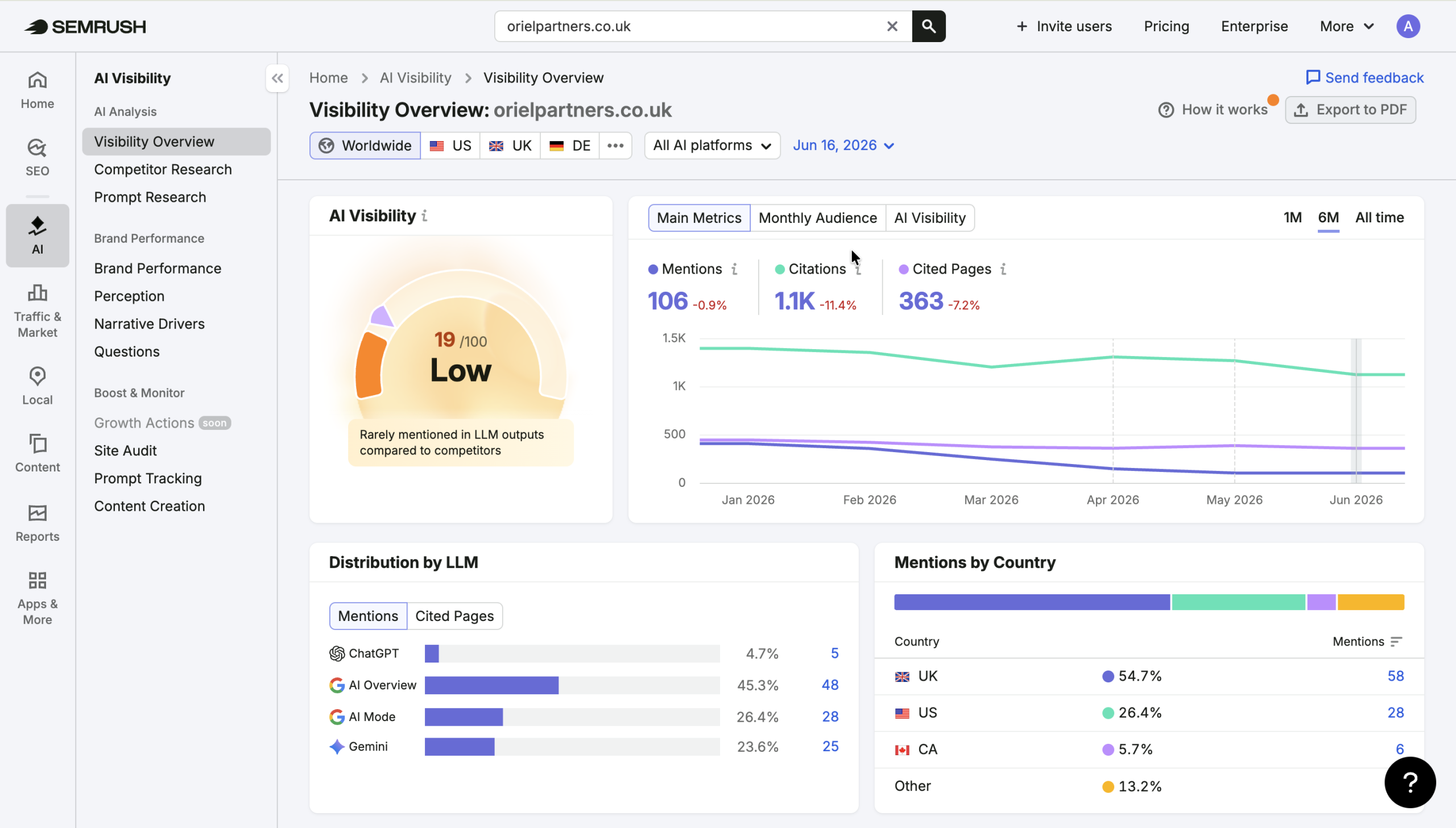Open Reports section in the left rail

pos(38,523)
